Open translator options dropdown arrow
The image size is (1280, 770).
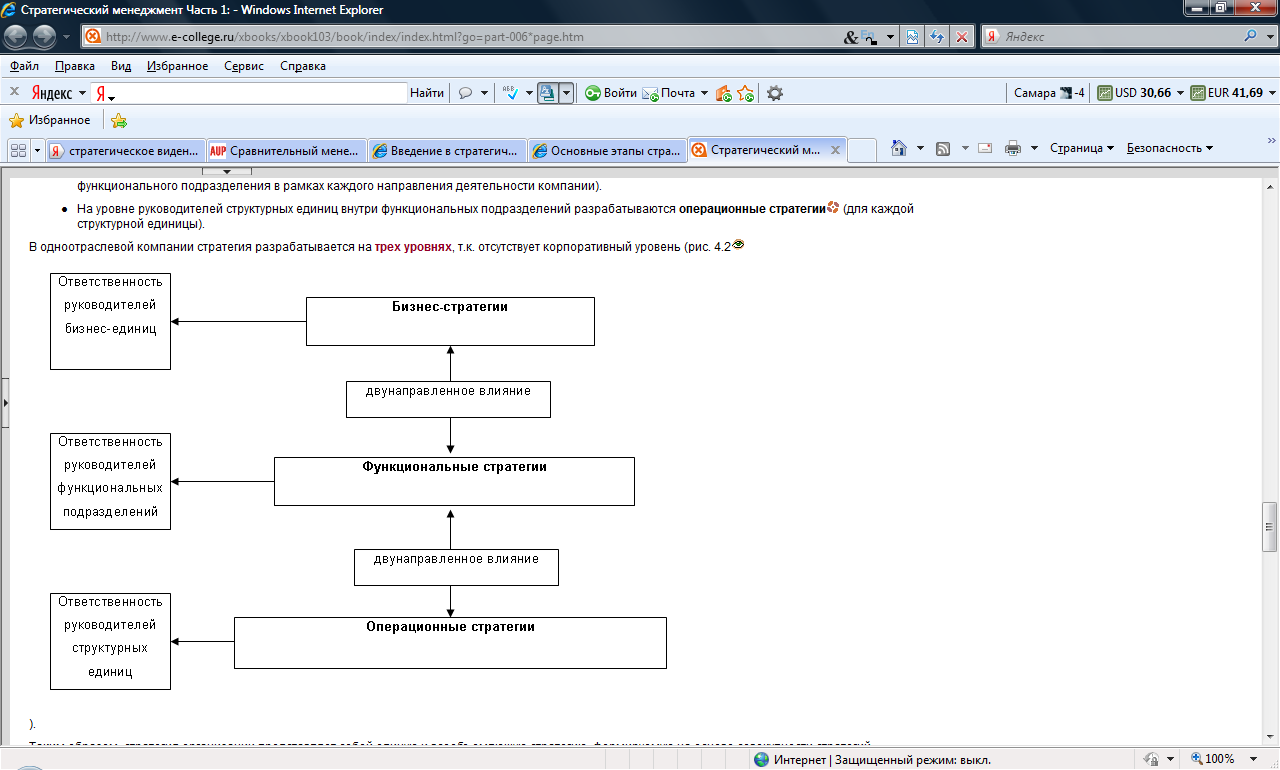point(566,93)
